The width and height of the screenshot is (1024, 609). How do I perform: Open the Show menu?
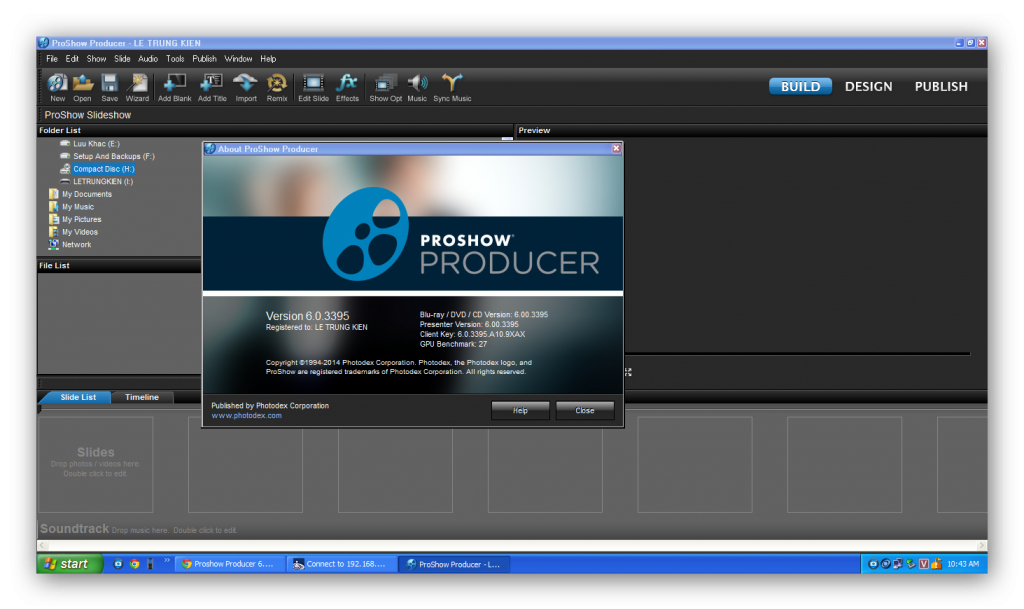(x=96, y=59)
